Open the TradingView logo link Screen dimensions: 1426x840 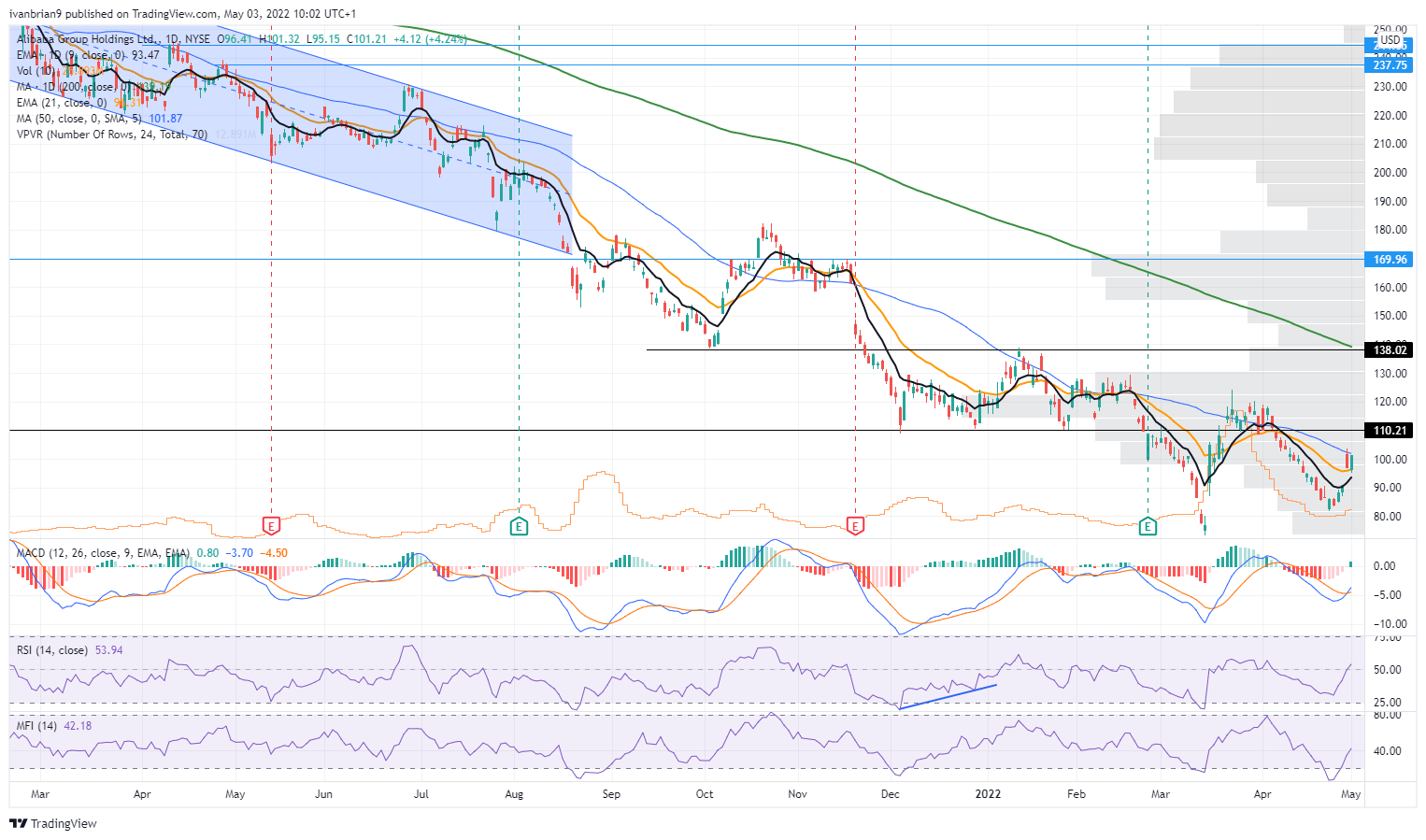click(53, 823)
